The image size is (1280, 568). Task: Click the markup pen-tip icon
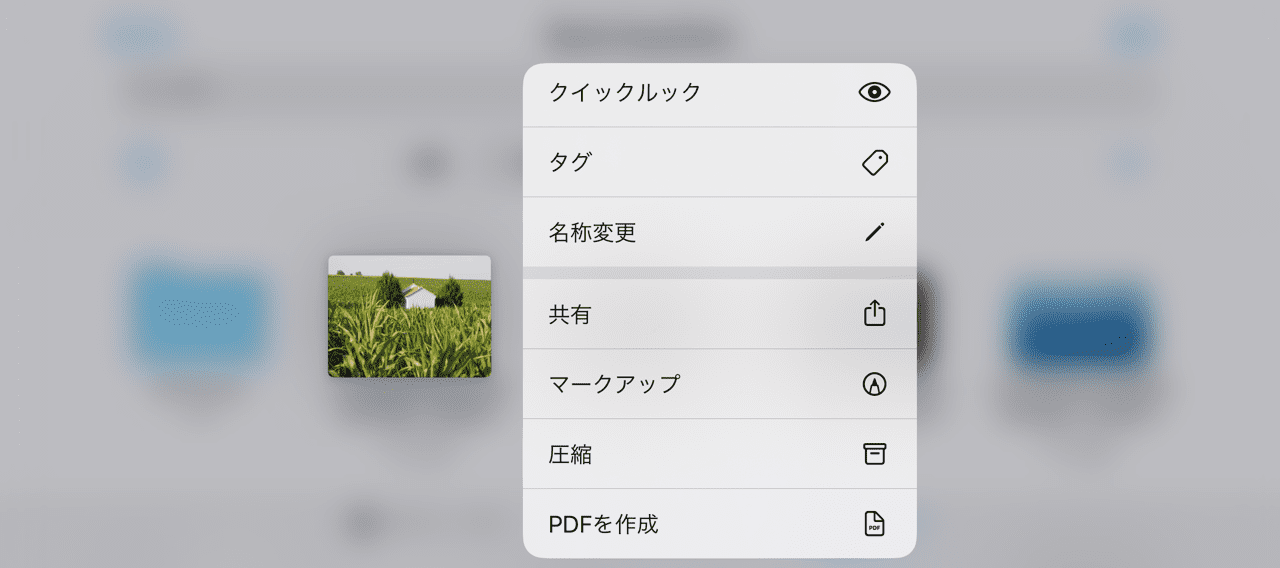[875, 384]
